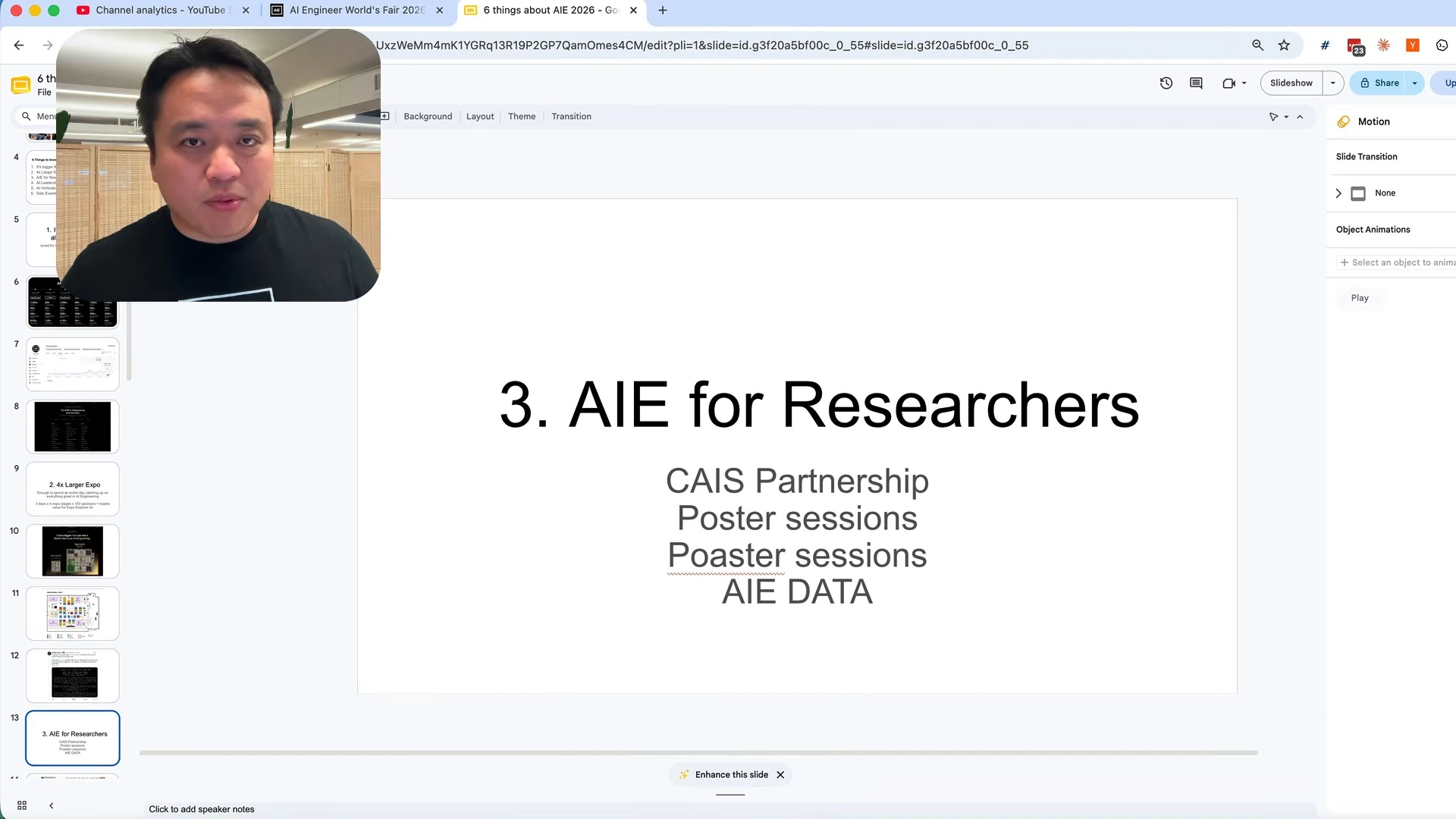Select slide 9 thumbnail 4x Larger Expo
The width and height of the screenshot is (1456, 819).
click(x=73, y=489)
